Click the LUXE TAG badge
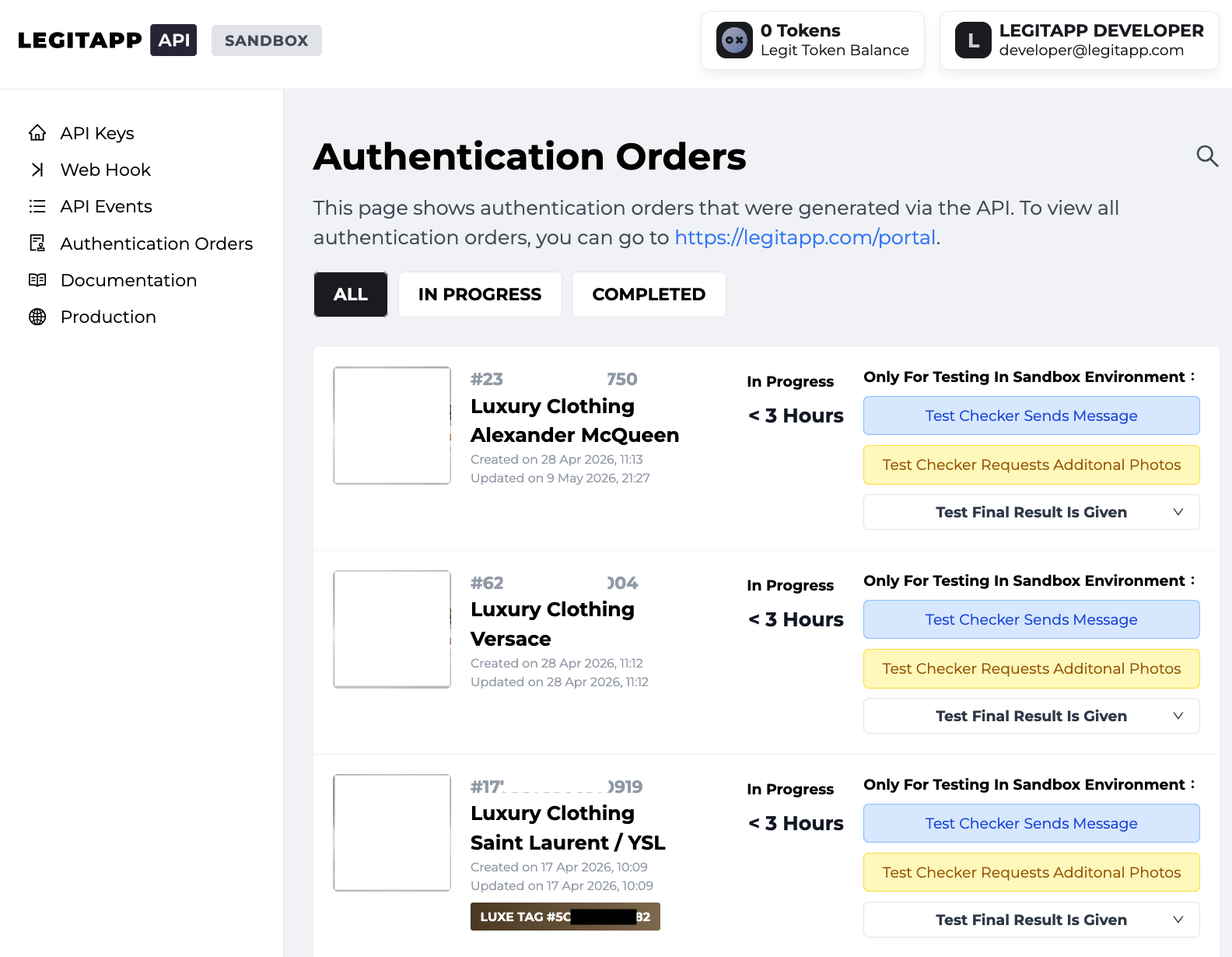The image size is (1232, 957). (x=565, y=917)
